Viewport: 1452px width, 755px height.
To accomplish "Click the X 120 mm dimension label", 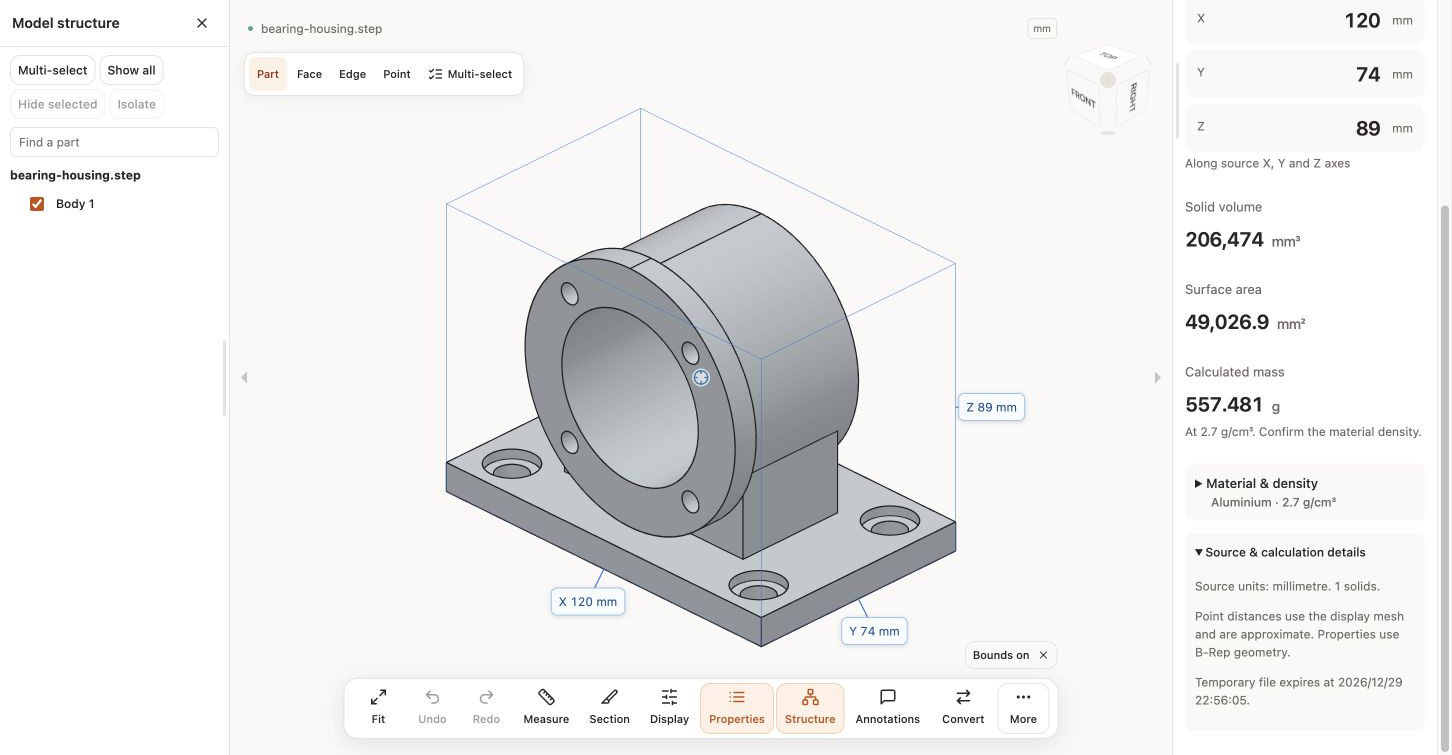I will point(588,602).
